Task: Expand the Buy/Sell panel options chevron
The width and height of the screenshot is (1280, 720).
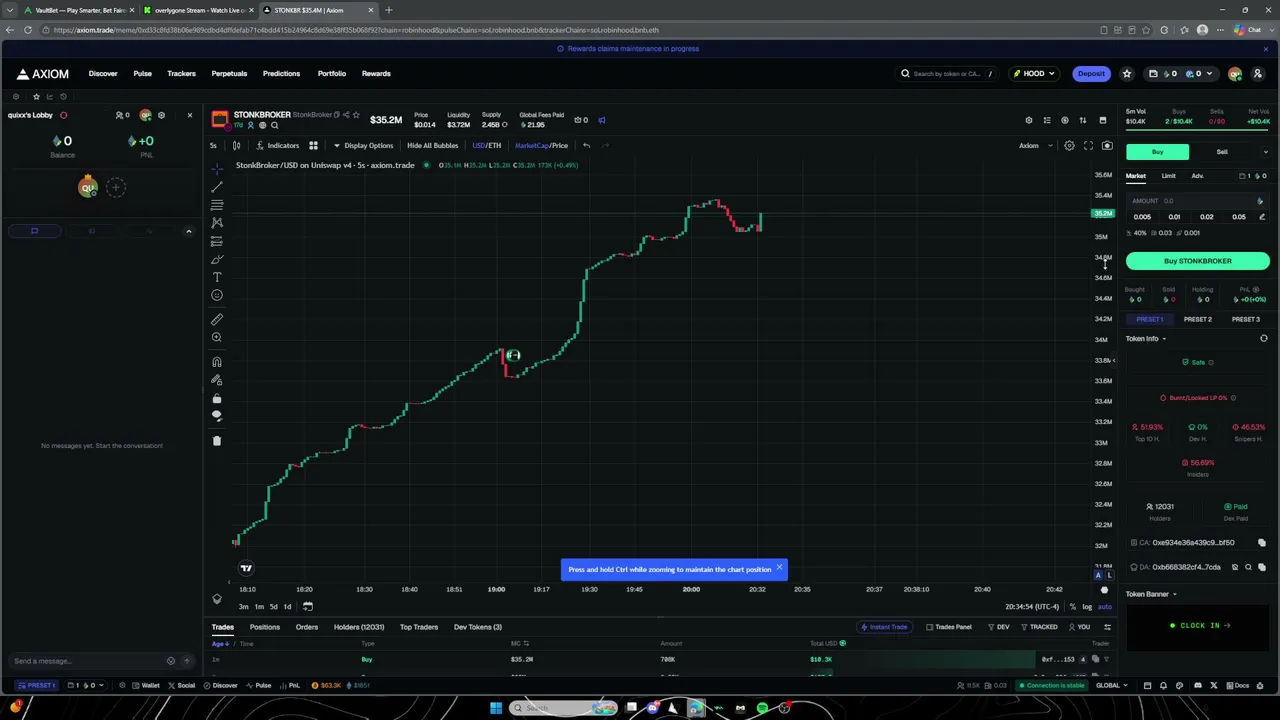Action: [1265, 152]
